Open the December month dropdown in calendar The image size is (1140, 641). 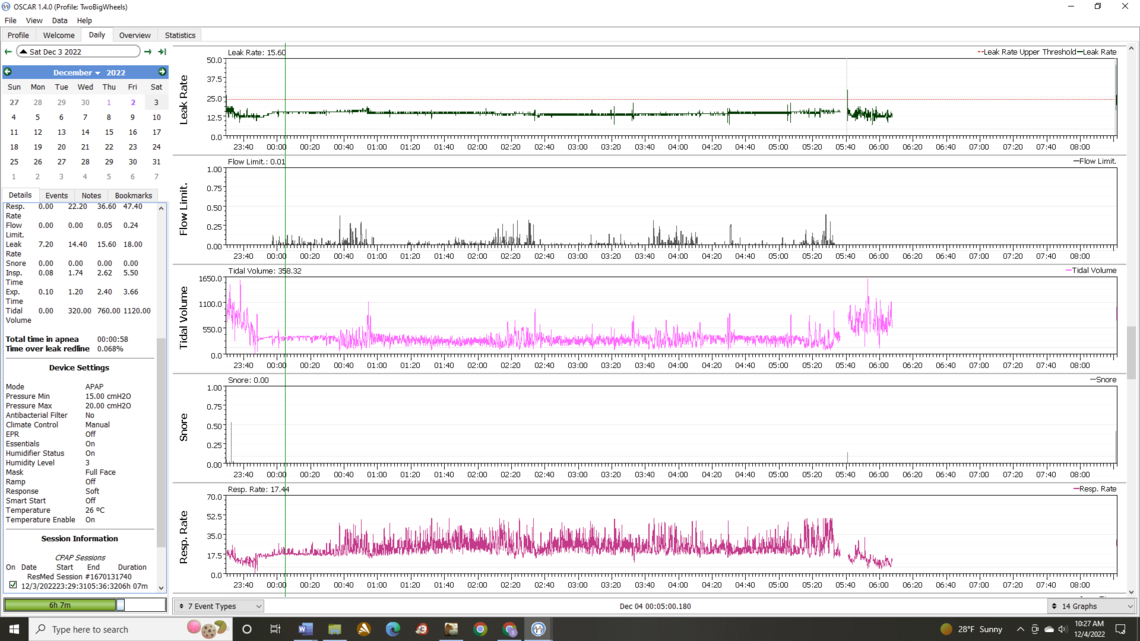point(76,73)
